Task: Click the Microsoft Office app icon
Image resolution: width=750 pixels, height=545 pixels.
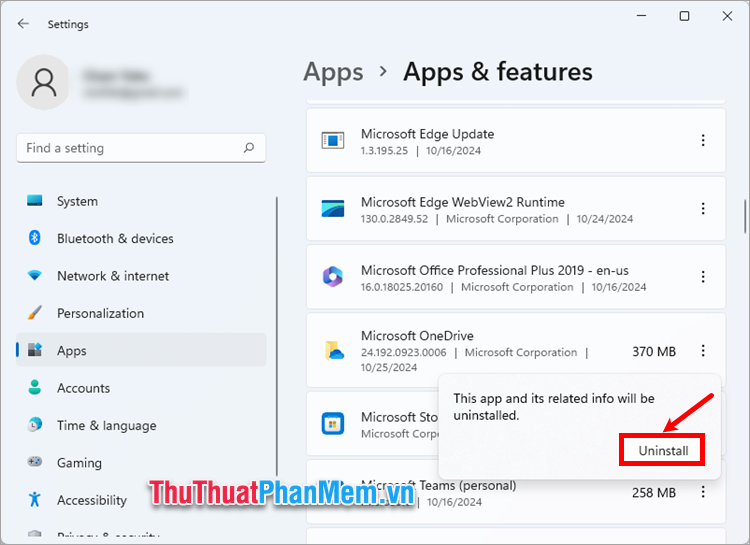Action: pyautogui.click(x=332, y=277)
